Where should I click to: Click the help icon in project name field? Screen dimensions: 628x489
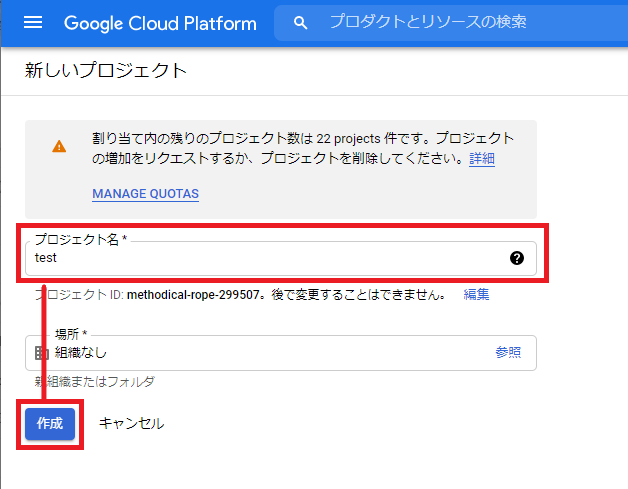(517, 258)
